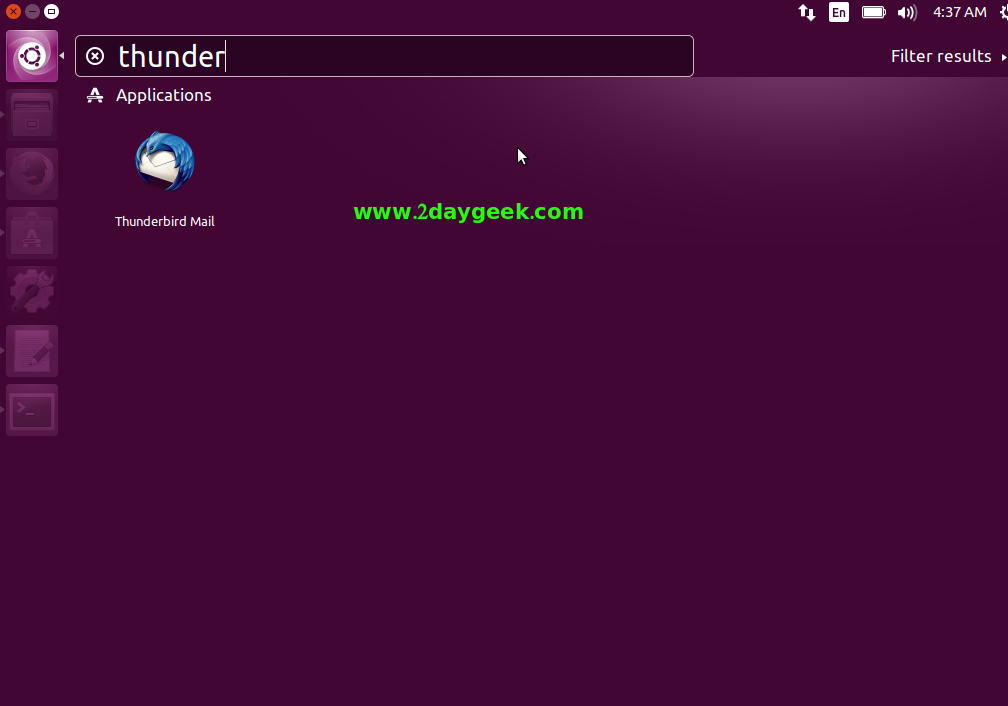Open the Terminal launcher icon

tap(32, 410)
